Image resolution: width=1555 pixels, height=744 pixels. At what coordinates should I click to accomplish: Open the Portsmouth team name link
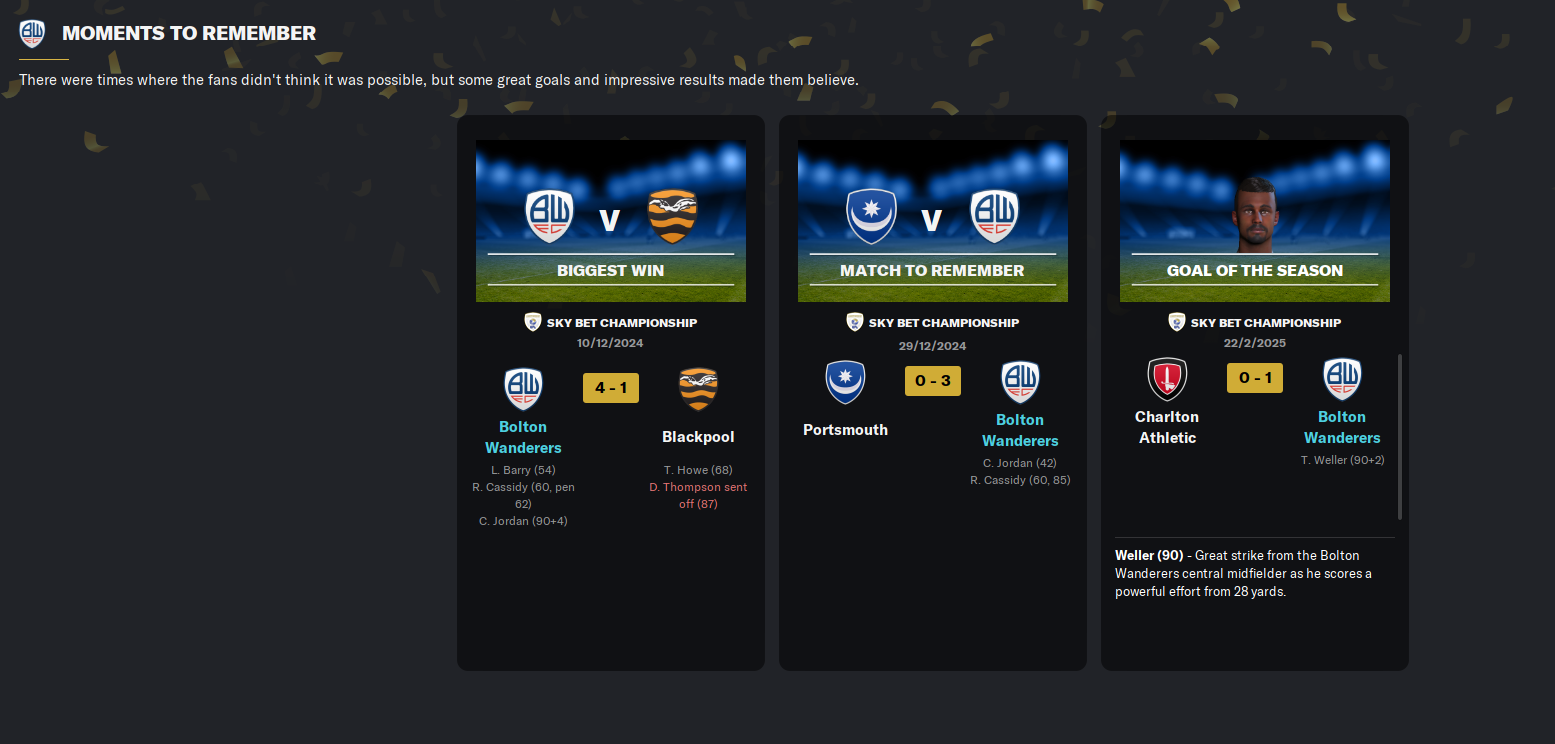click(845, 430)
